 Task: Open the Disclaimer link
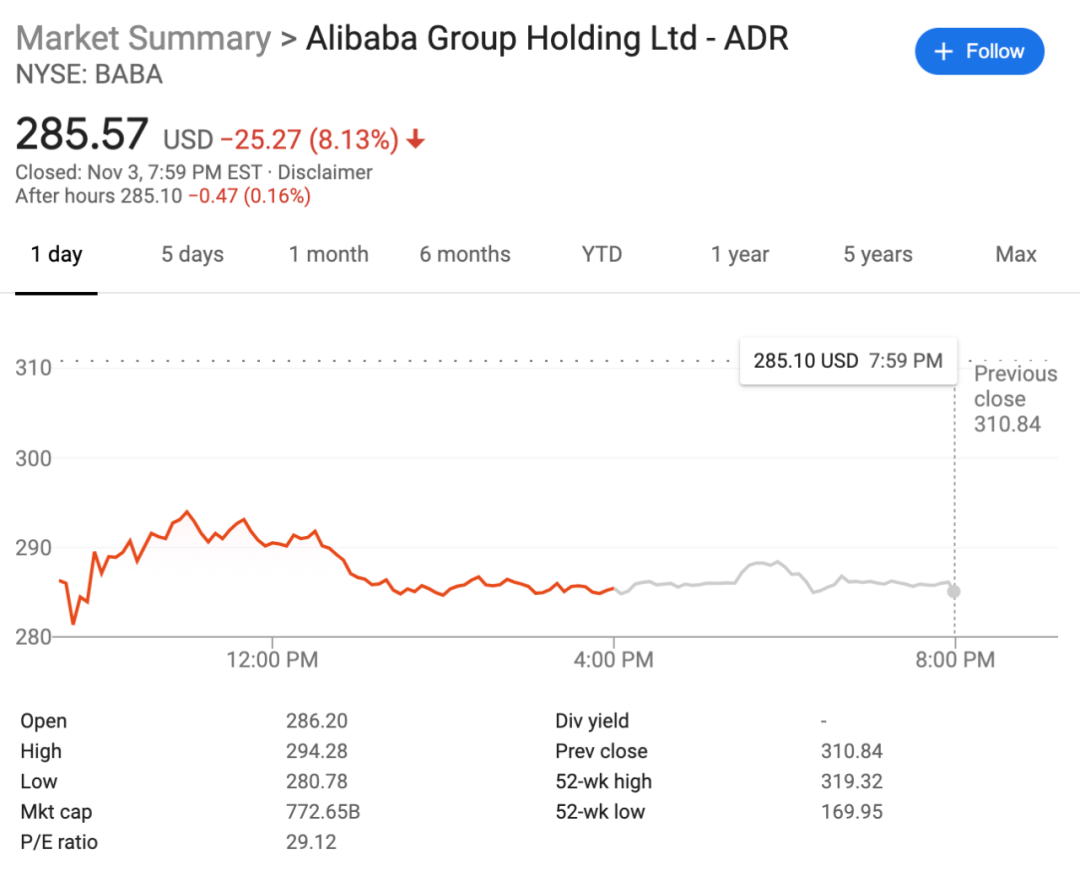325,172
